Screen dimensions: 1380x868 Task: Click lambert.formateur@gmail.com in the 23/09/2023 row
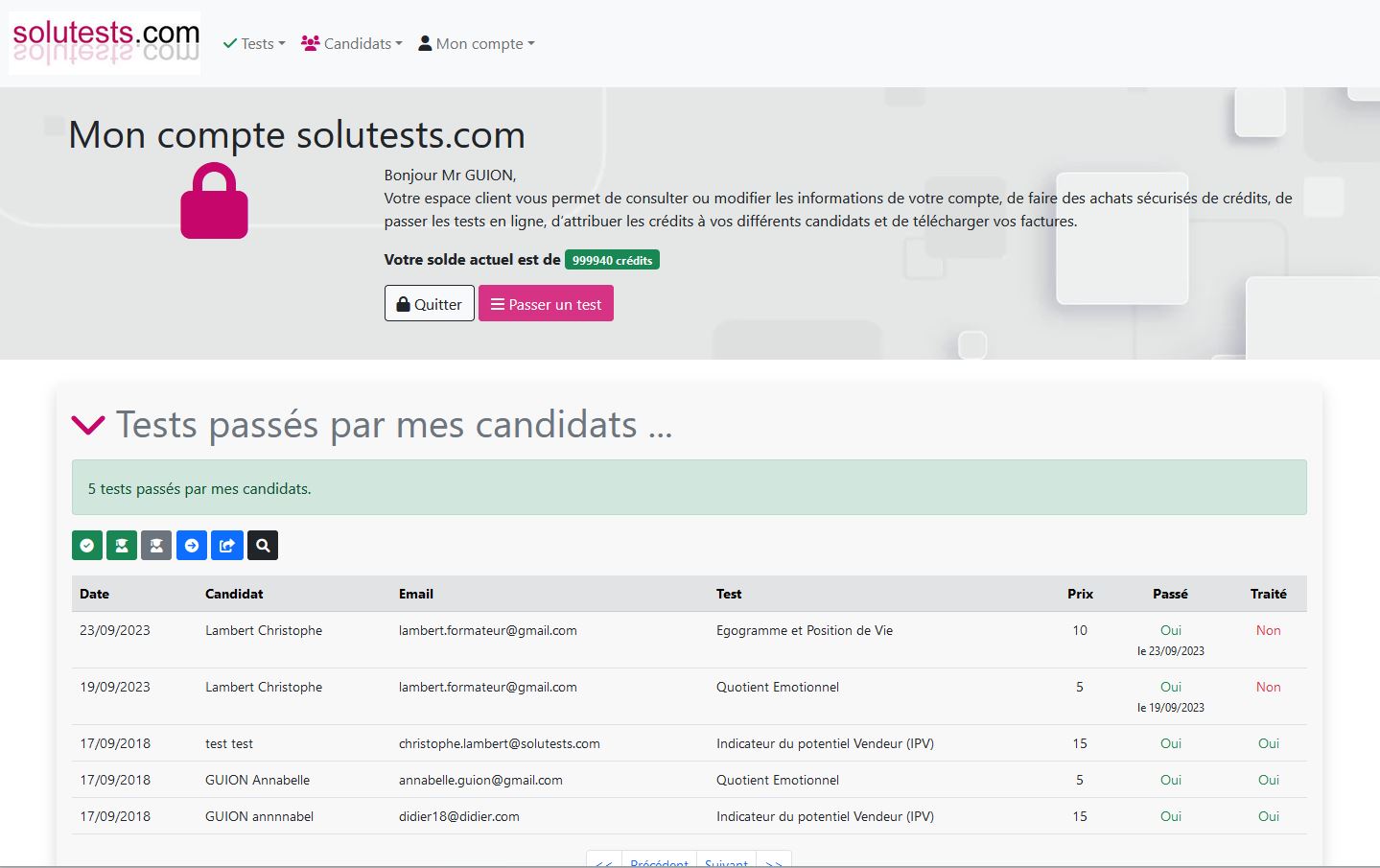pyautogui.click(x=488, y=630)
